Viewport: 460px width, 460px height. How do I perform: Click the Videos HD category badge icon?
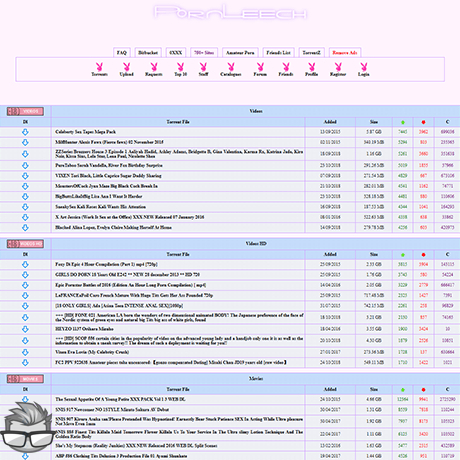click(25, 244)
